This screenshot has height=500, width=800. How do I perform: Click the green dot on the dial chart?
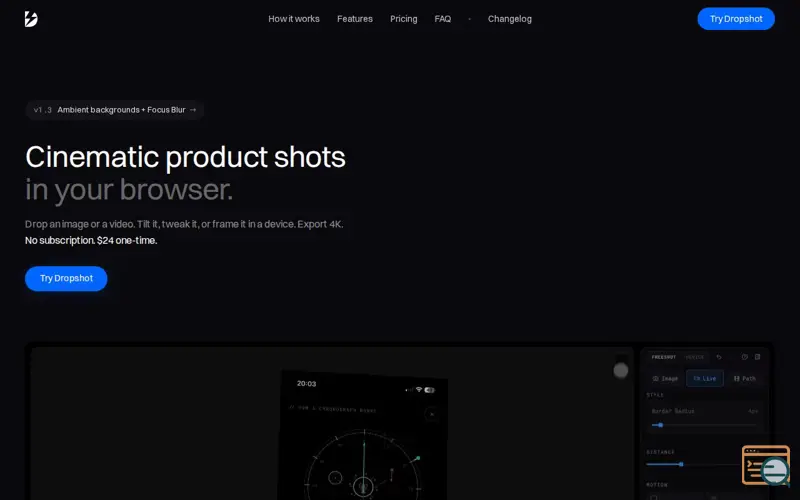click(x=418, y=458)
